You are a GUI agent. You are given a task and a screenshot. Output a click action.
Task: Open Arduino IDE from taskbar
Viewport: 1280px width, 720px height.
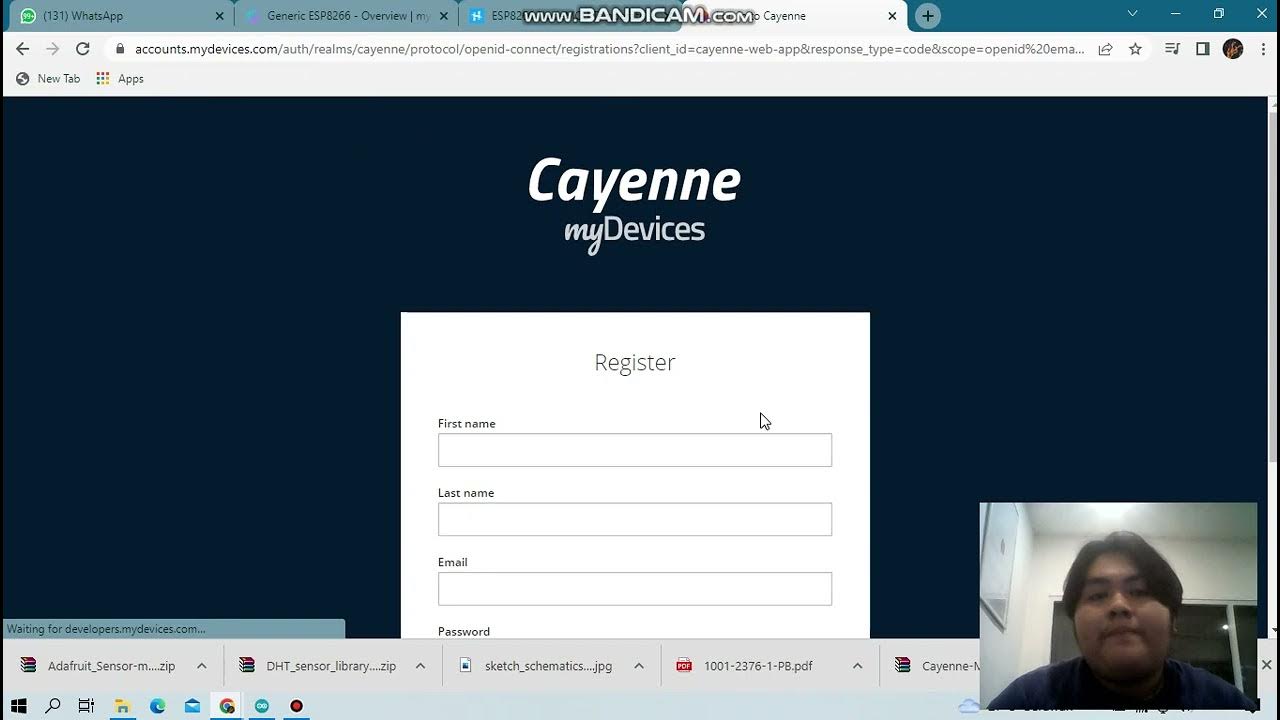(262, 706)
